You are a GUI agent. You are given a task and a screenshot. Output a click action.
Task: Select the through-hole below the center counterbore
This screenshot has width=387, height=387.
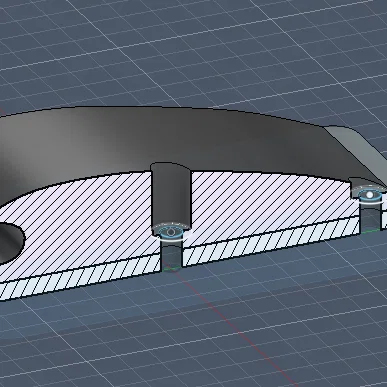click(x=172, y=253)
